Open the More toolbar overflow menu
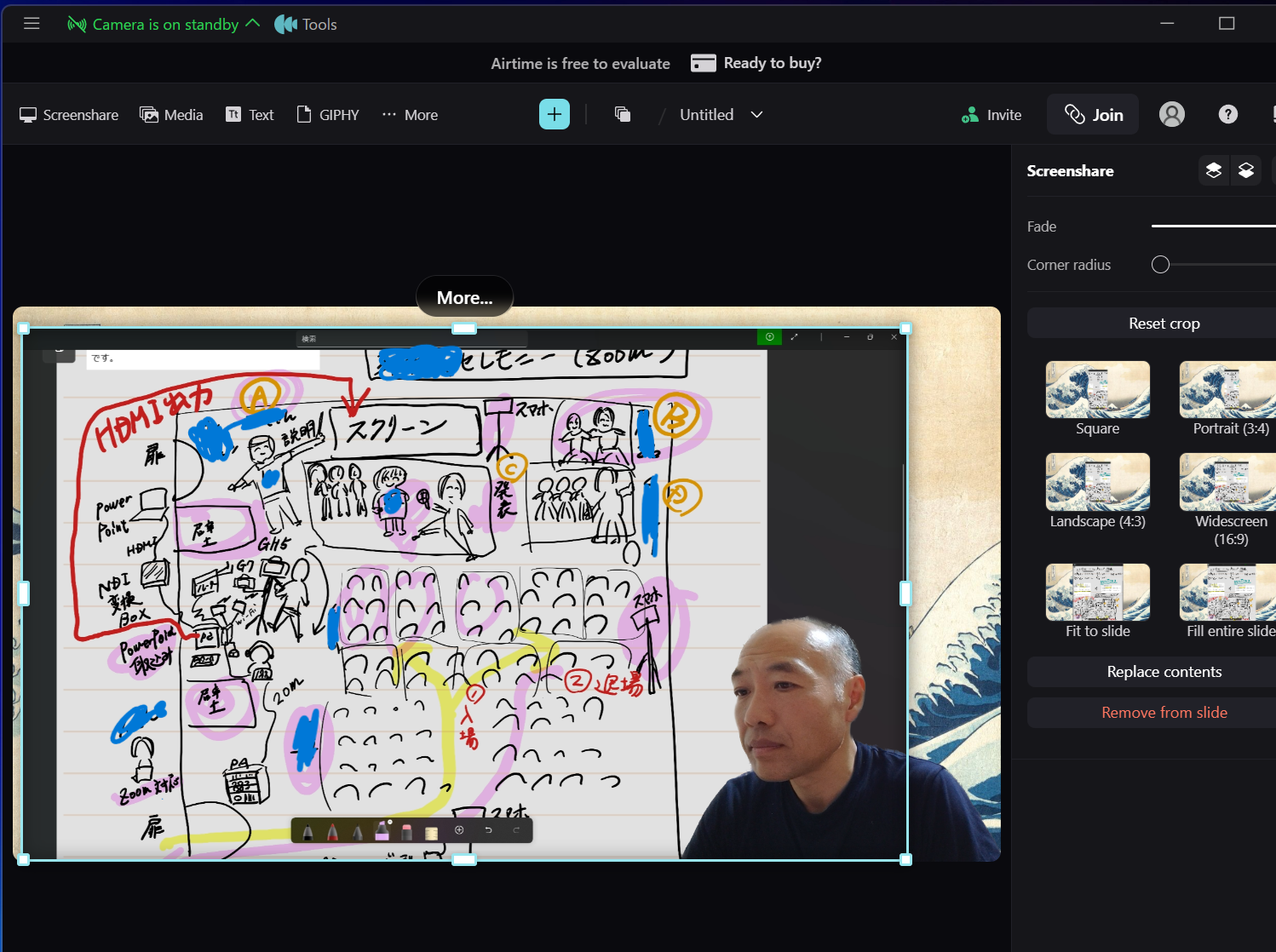The width and height of the screenshot is (1276, 952). 410,115
